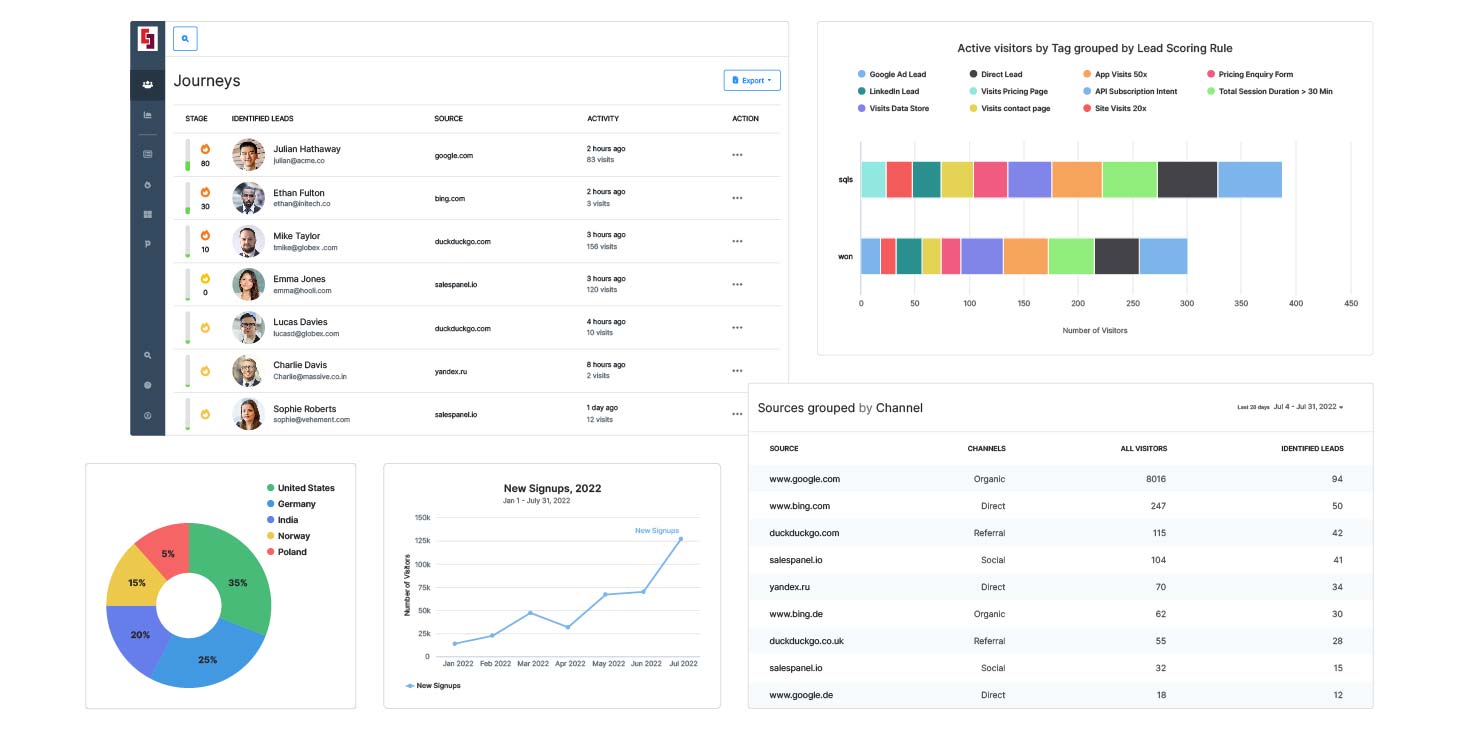Click the flame score icon for Julian Hathaway
This screenshot has height=730, width=1459.
(x=205, y=149)
